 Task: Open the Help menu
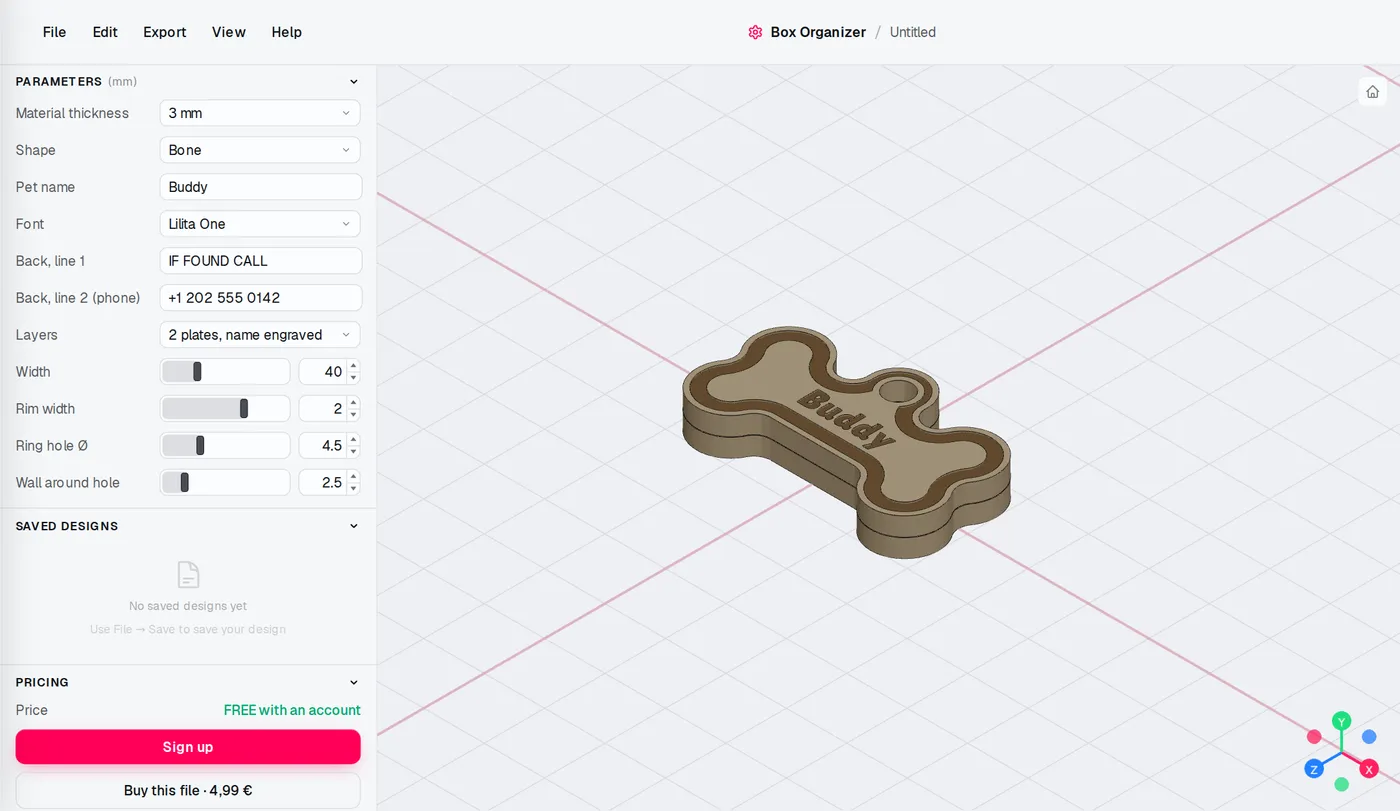pos(286,32)
